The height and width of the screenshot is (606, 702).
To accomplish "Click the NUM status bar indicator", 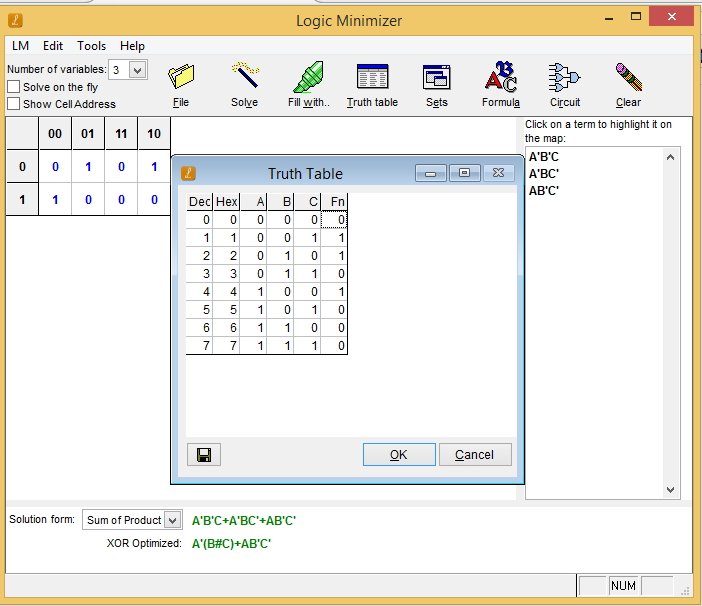I will pos(623,585).
